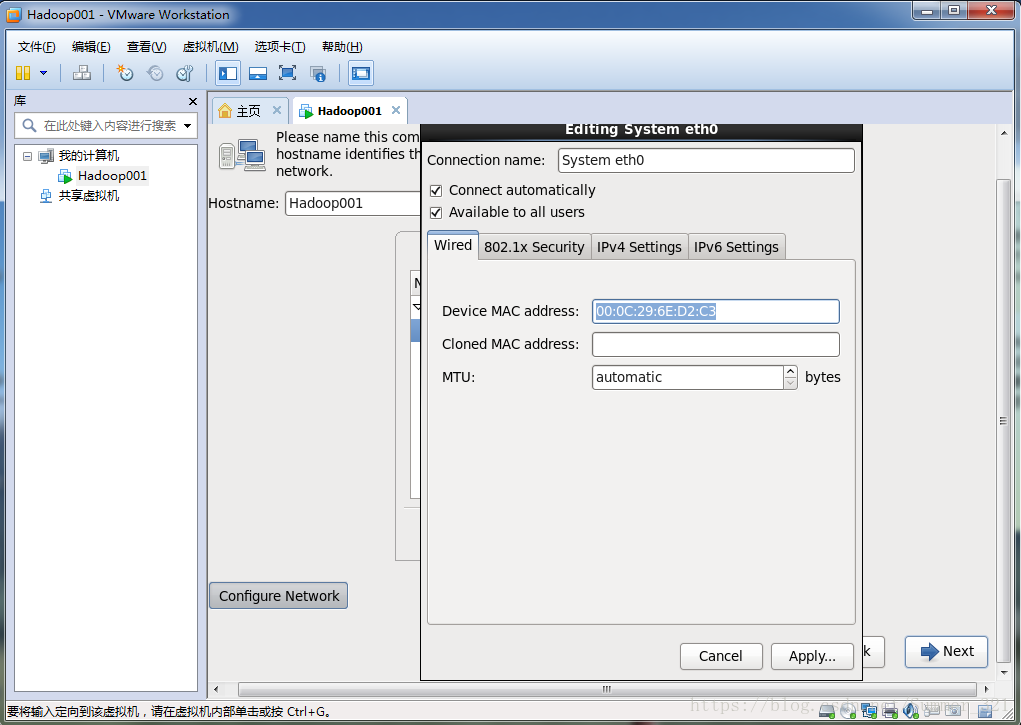Select the Wired tab
The height and width of the screenshot is (725, 1021).
click(x=453, y=245)
